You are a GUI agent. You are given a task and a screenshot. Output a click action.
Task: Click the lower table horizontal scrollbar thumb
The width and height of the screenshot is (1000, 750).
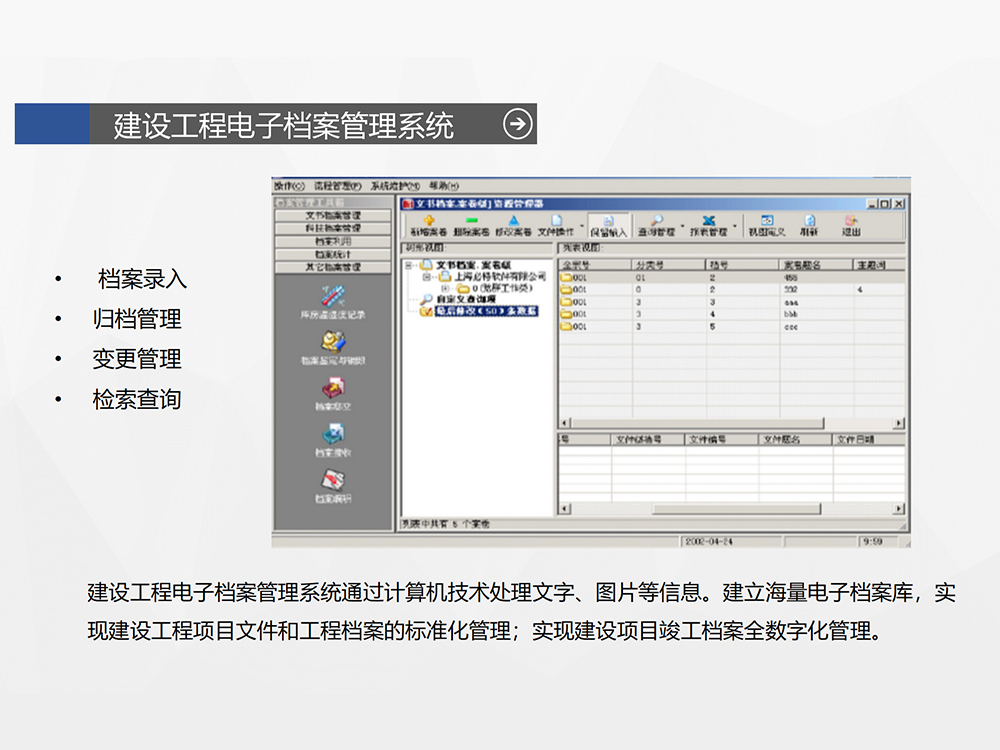(737, 509)
